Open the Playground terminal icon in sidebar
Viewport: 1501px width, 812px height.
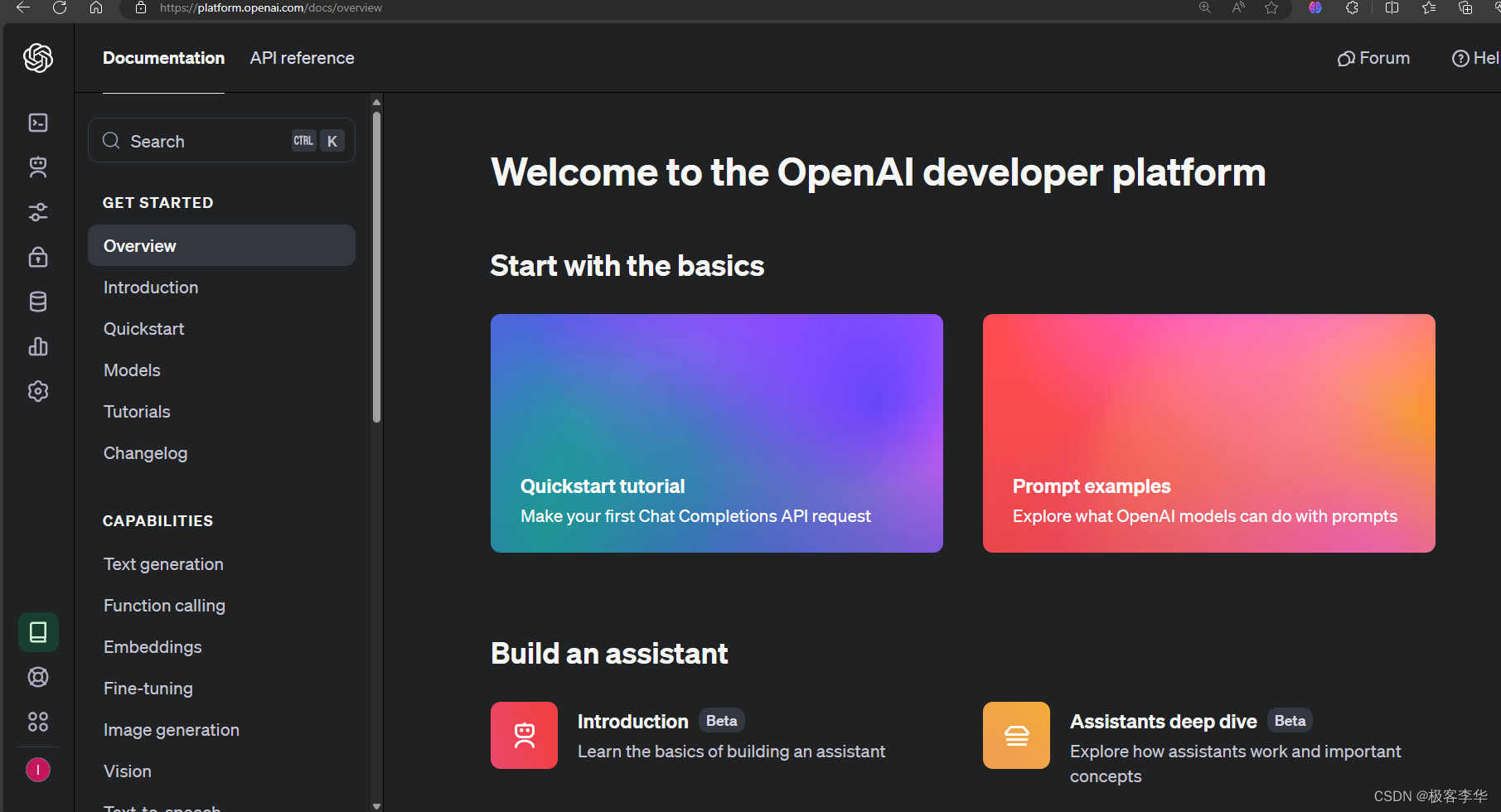38,123
